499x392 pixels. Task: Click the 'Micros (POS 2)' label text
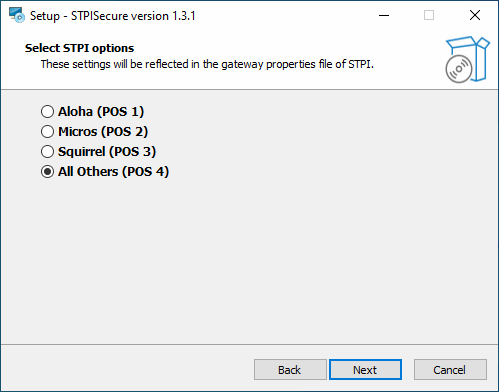[103, 132]
